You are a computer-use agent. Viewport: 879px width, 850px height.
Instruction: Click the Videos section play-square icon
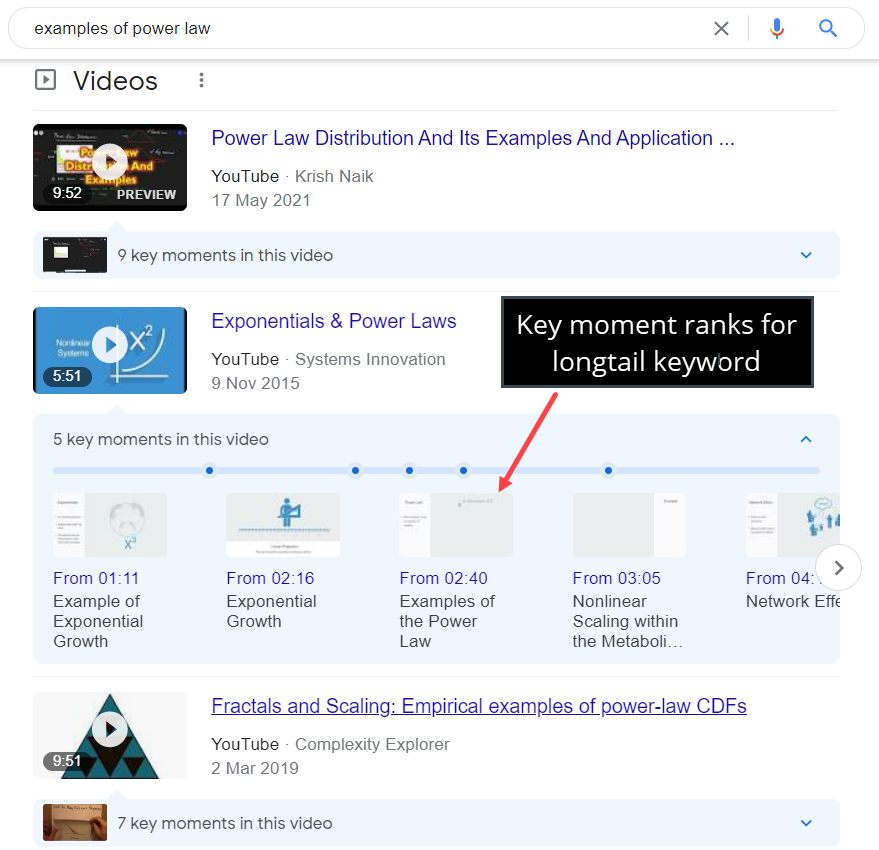(x=45, y=80)
